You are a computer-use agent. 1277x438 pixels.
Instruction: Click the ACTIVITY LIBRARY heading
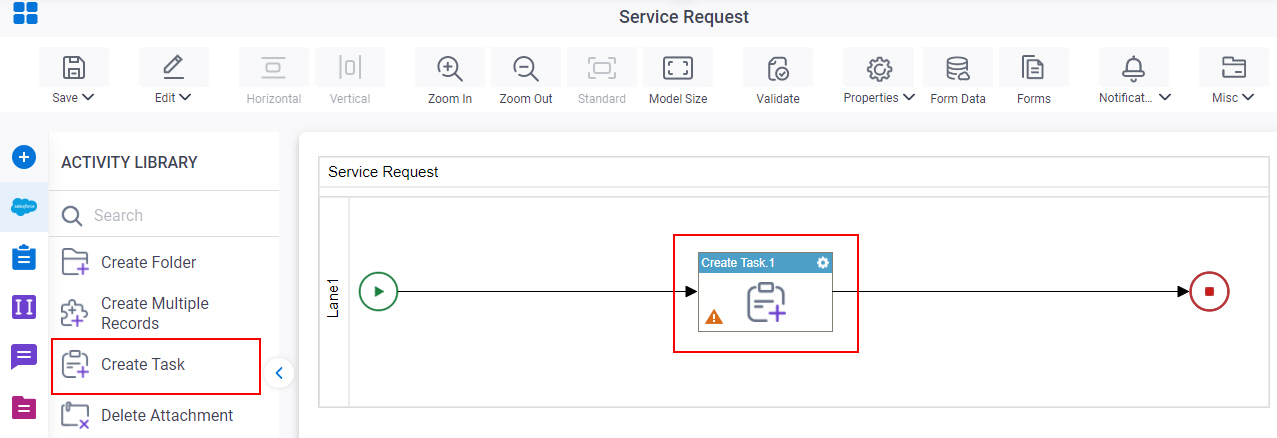(x=129, y=162)
